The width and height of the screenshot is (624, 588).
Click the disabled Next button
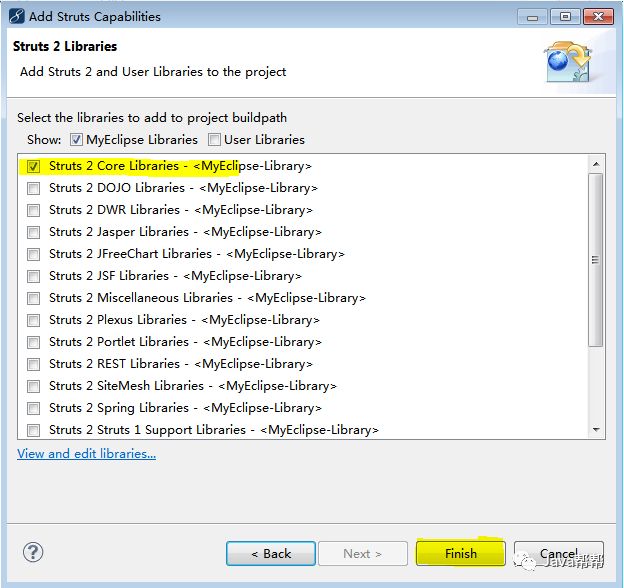pos(363,553)
